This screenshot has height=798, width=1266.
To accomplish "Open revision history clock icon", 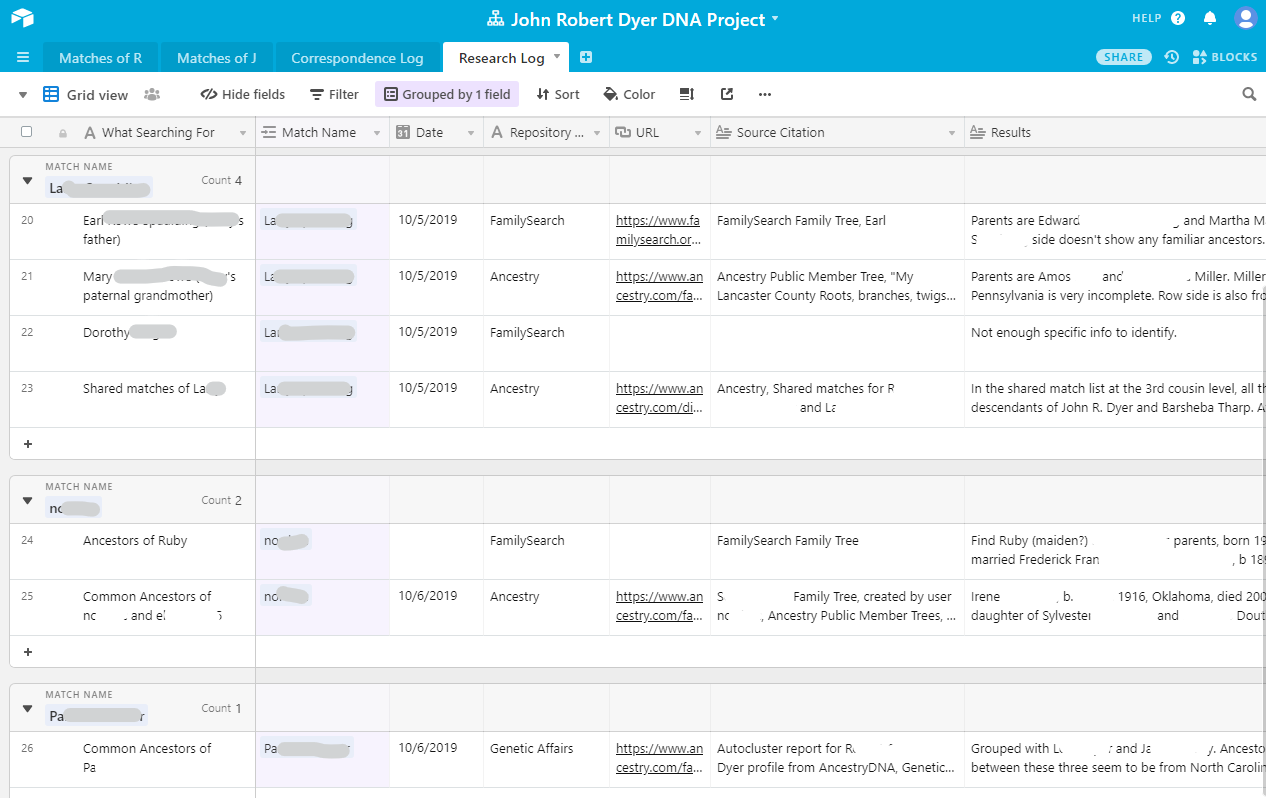I will click(x=1172, y=57).
